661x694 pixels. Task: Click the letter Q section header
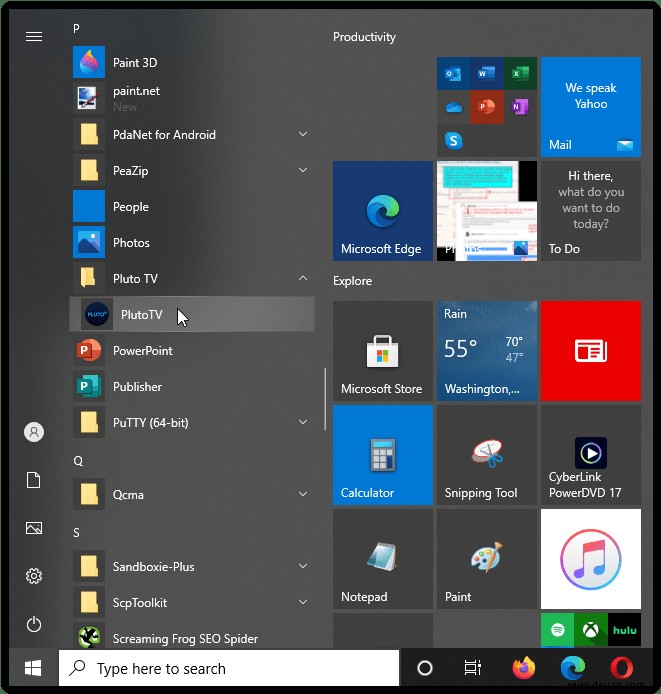pyautogui.click(x=78, y=461)
